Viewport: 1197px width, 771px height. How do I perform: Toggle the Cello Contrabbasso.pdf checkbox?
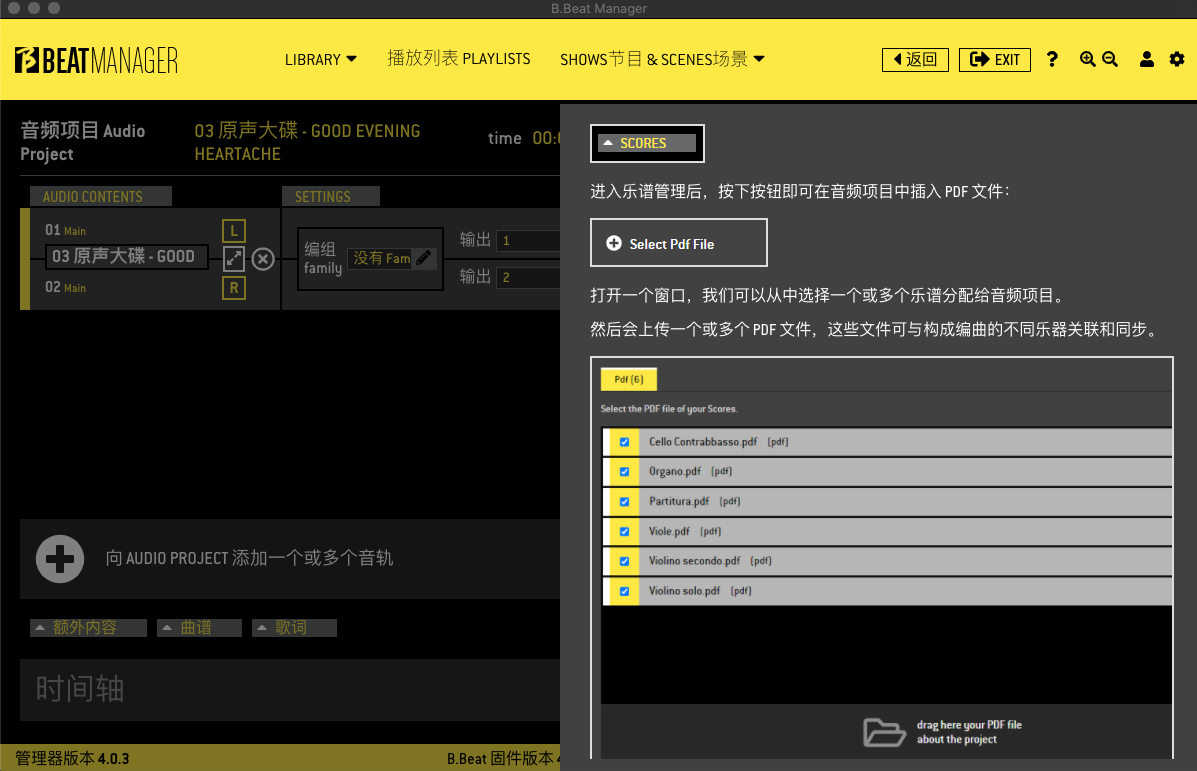tap(624, 442)
